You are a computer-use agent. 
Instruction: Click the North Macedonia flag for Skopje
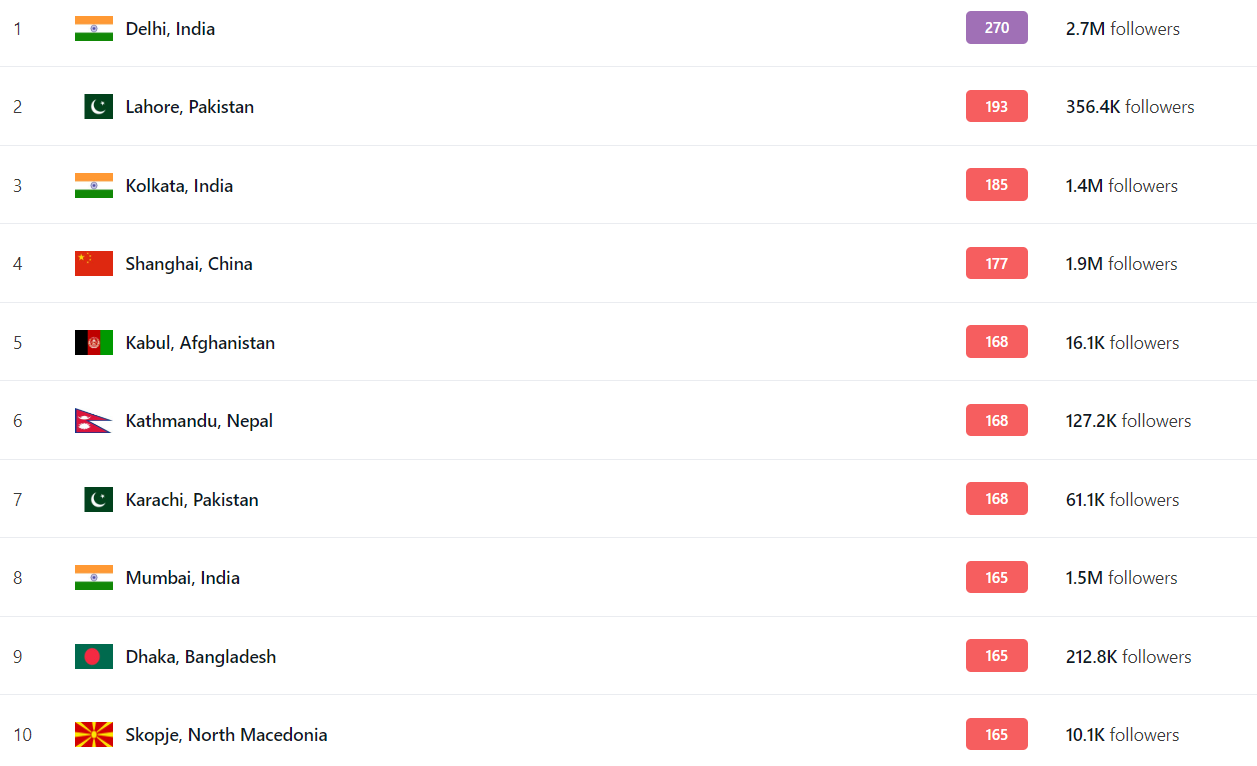94,735
